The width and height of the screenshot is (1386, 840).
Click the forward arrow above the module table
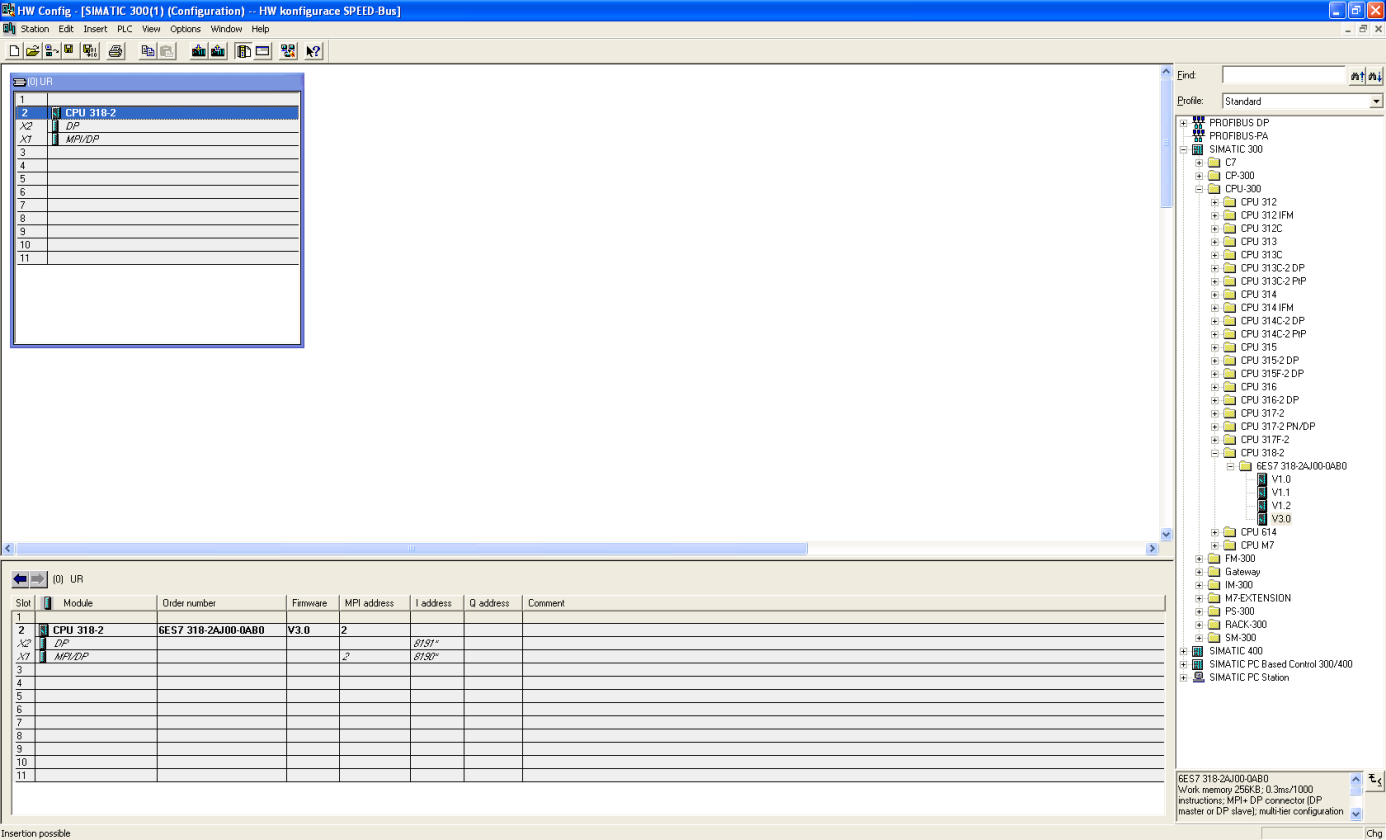(x=38, y=579)
